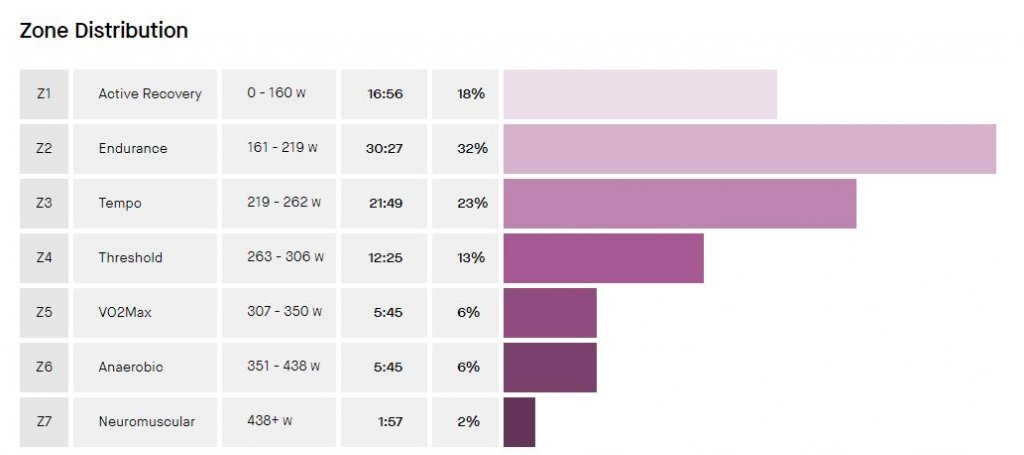Select the Threshold zone name
Viewport: 1024px width, 455px height.
coord(130,257)
